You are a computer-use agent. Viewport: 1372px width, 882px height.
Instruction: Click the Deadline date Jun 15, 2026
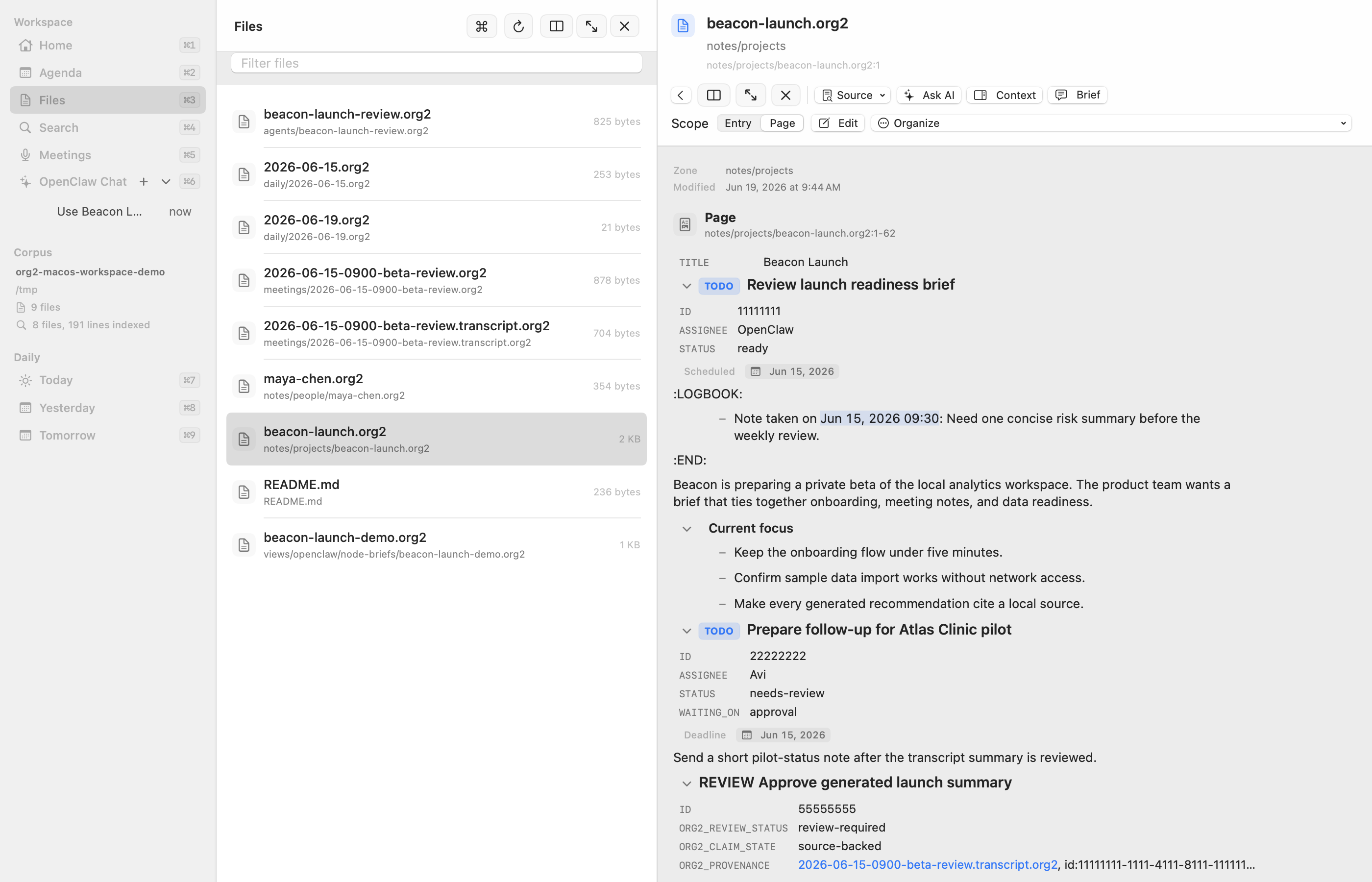(x=783, y=735)
